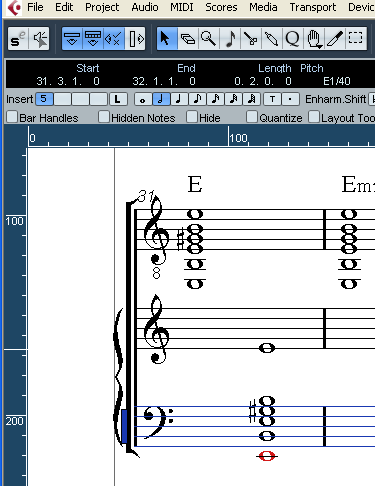Select the Note insert tool
Viewport: 375px width, 486px height.
coord(230,39)
